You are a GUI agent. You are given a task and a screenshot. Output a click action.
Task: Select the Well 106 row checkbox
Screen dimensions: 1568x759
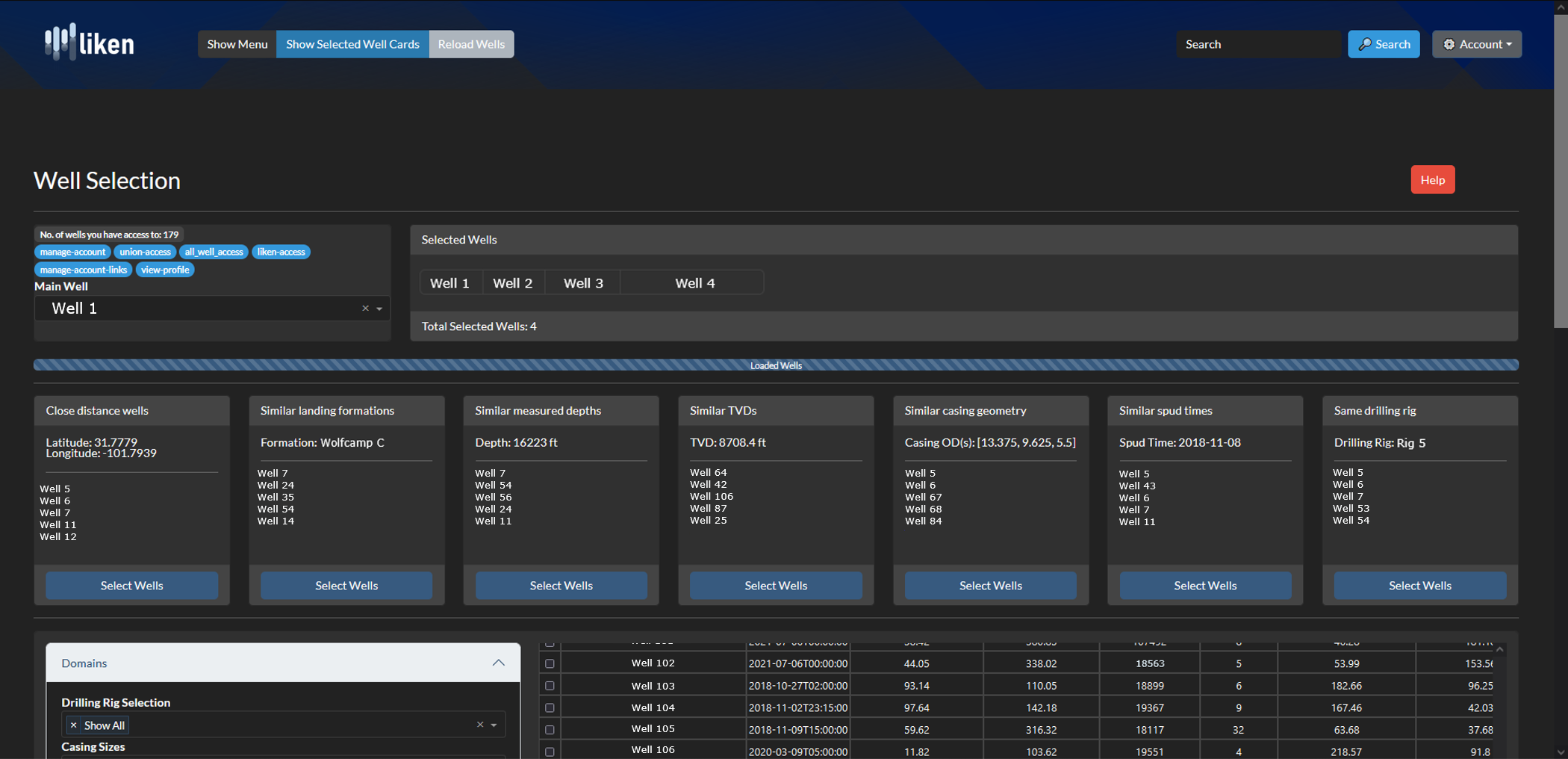tap(550, 752)
